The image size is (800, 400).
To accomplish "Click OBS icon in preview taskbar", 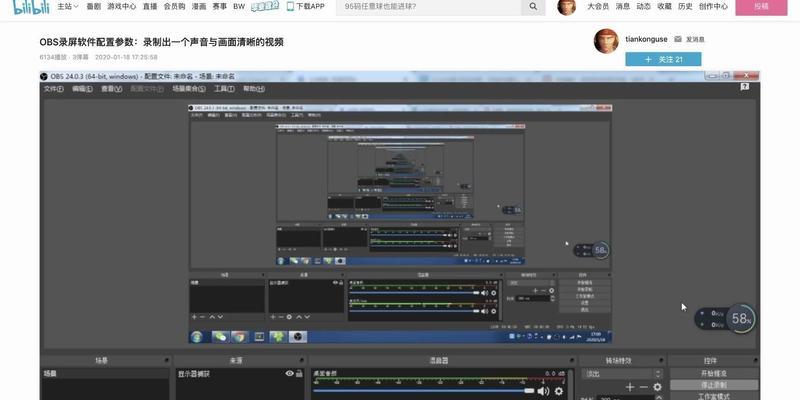I will (298, 337).
